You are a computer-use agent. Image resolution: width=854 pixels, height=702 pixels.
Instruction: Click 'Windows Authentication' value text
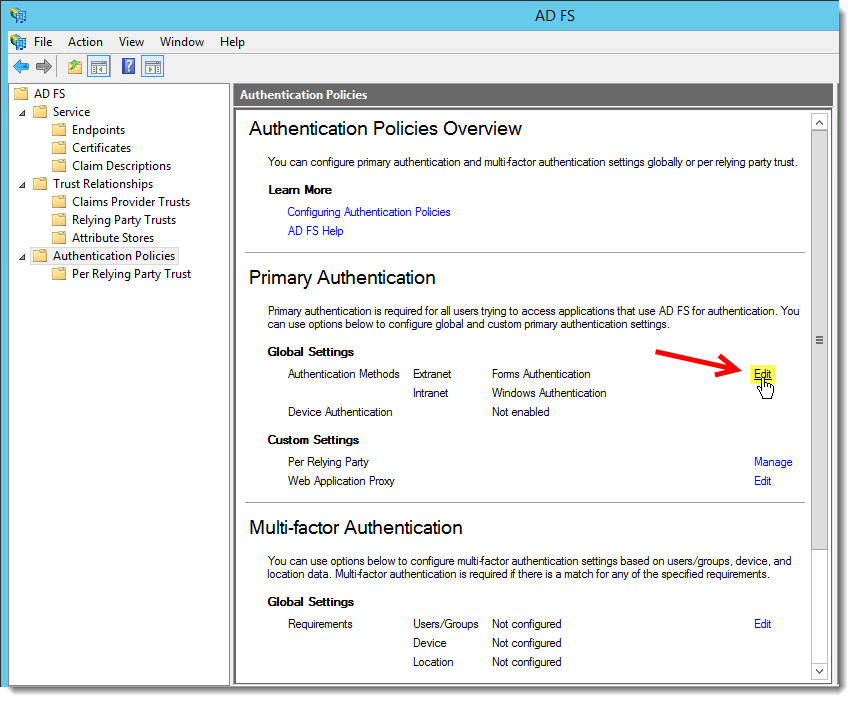pos(548,393)
